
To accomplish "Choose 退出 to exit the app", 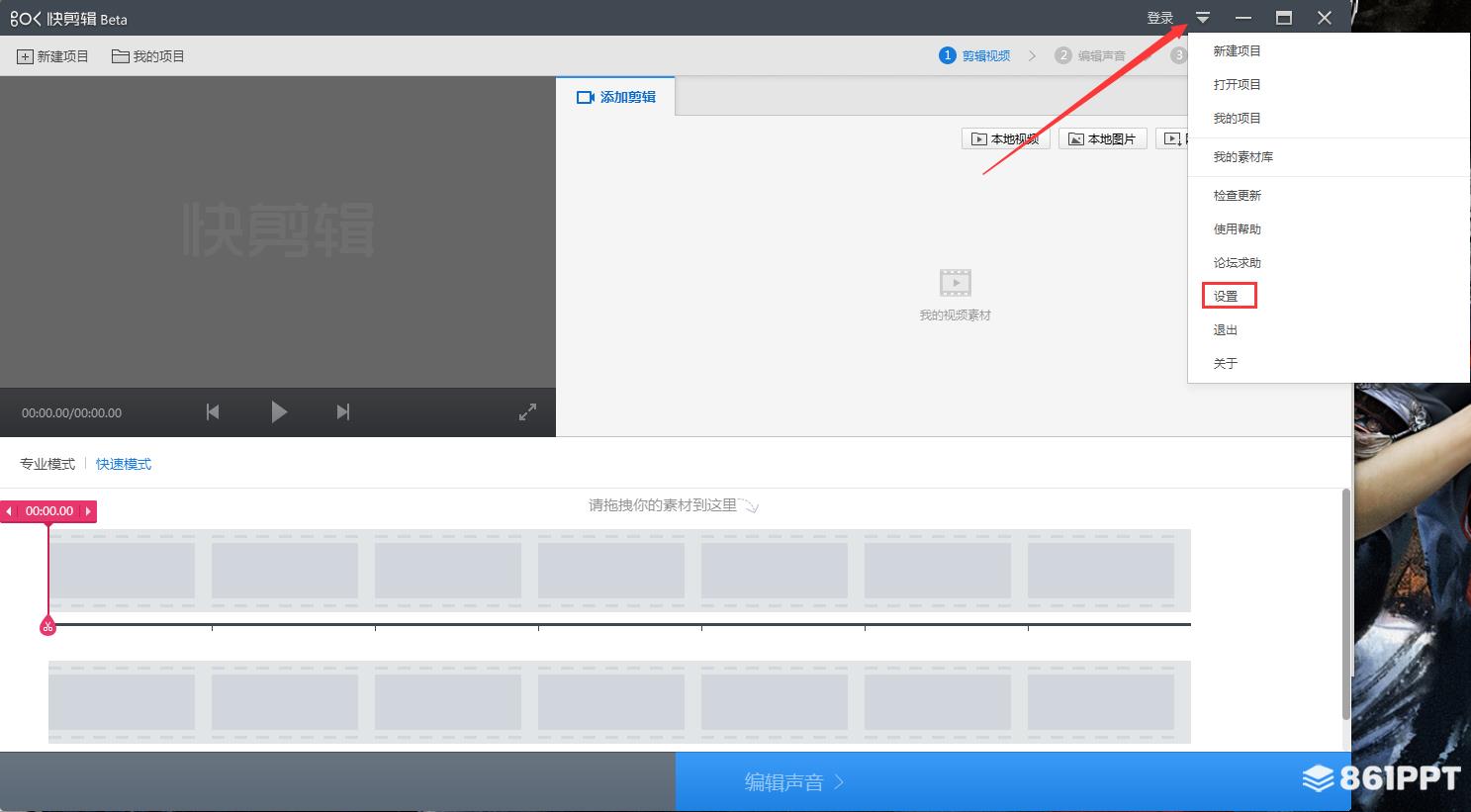I will [1226, 329].
